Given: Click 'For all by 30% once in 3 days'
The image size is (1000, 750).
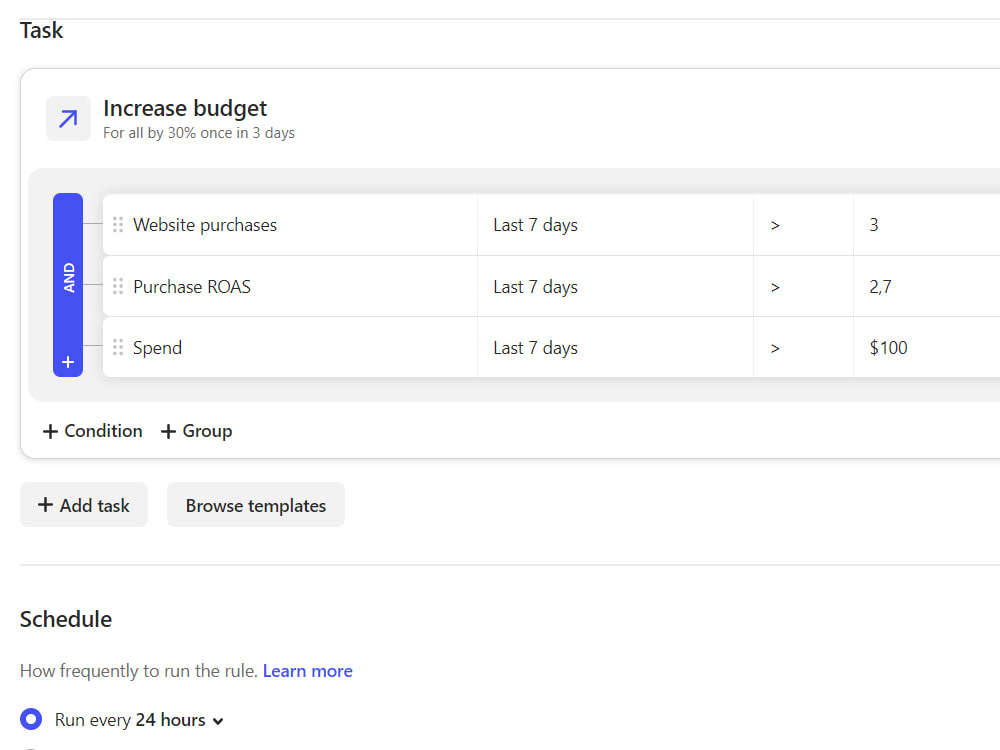Looking at the screenshot, I should point(199,133).
